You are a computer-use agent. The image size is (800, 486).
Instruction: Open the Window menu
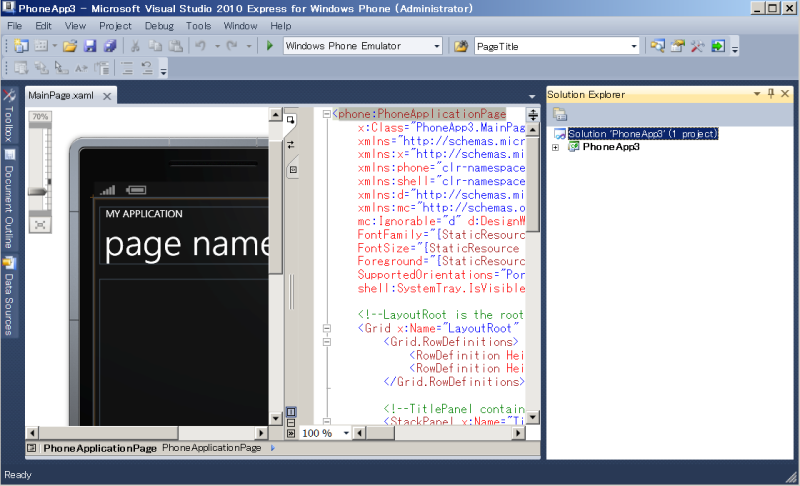pos(240,26)
